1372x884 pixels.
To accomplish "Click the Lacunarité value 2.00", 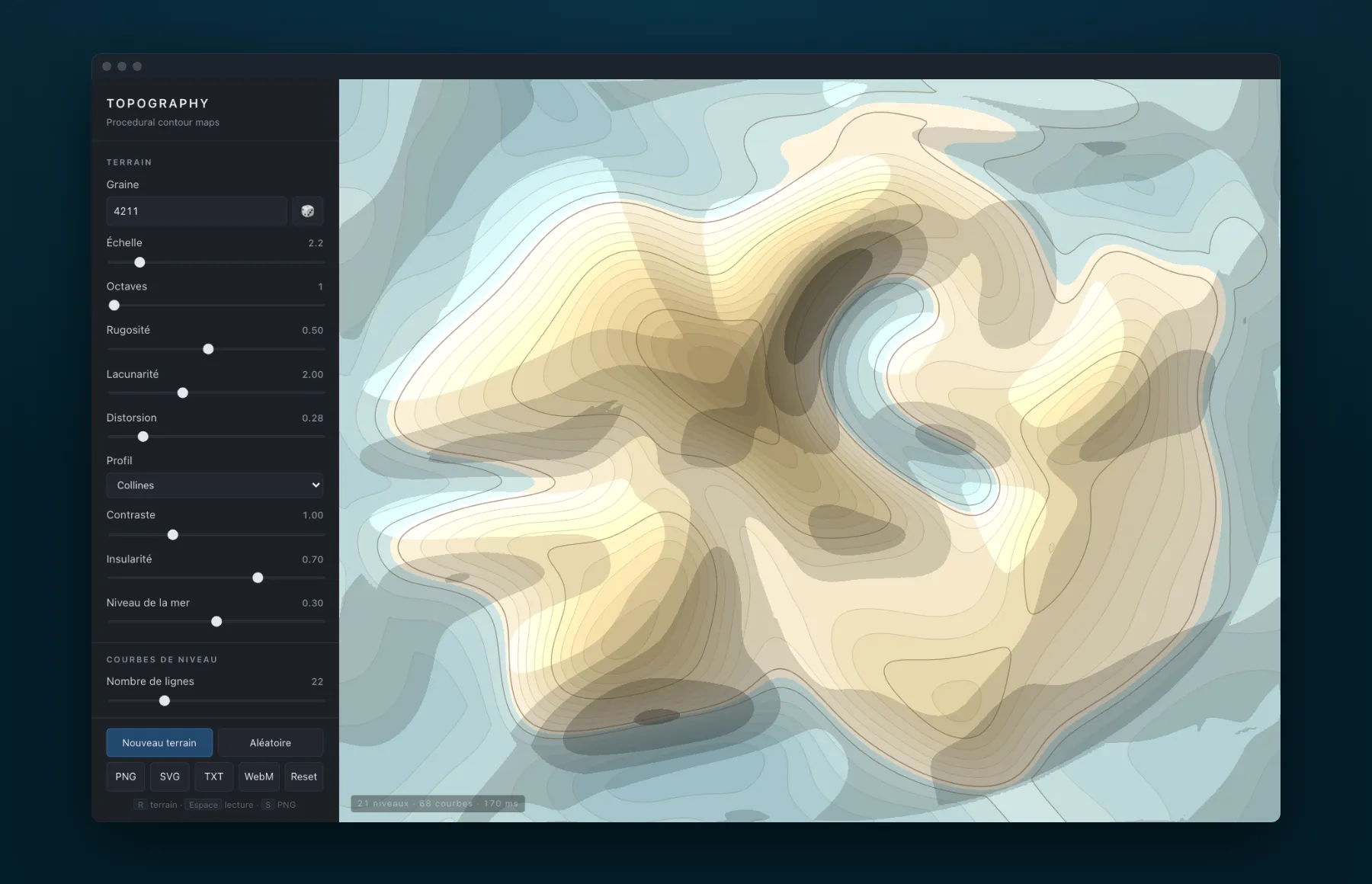I will [x=313, y=375].
